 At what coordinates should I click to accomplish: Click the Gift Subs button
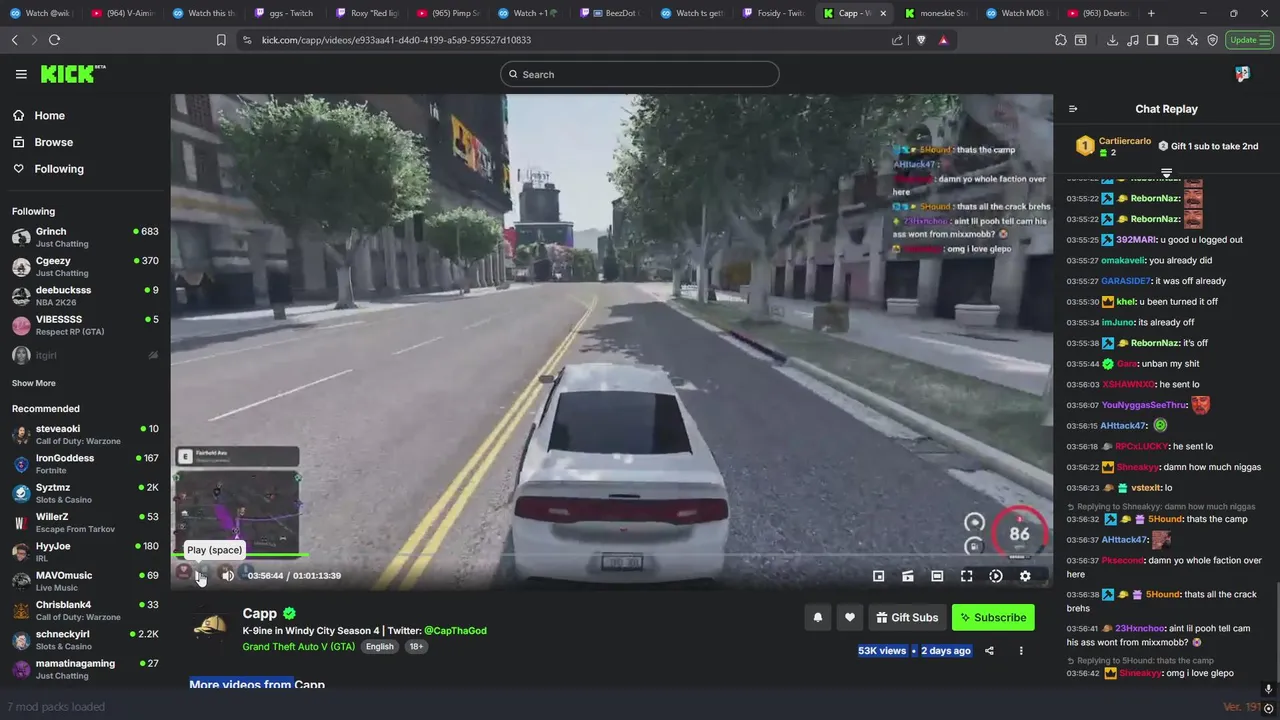tap(907, 618)
